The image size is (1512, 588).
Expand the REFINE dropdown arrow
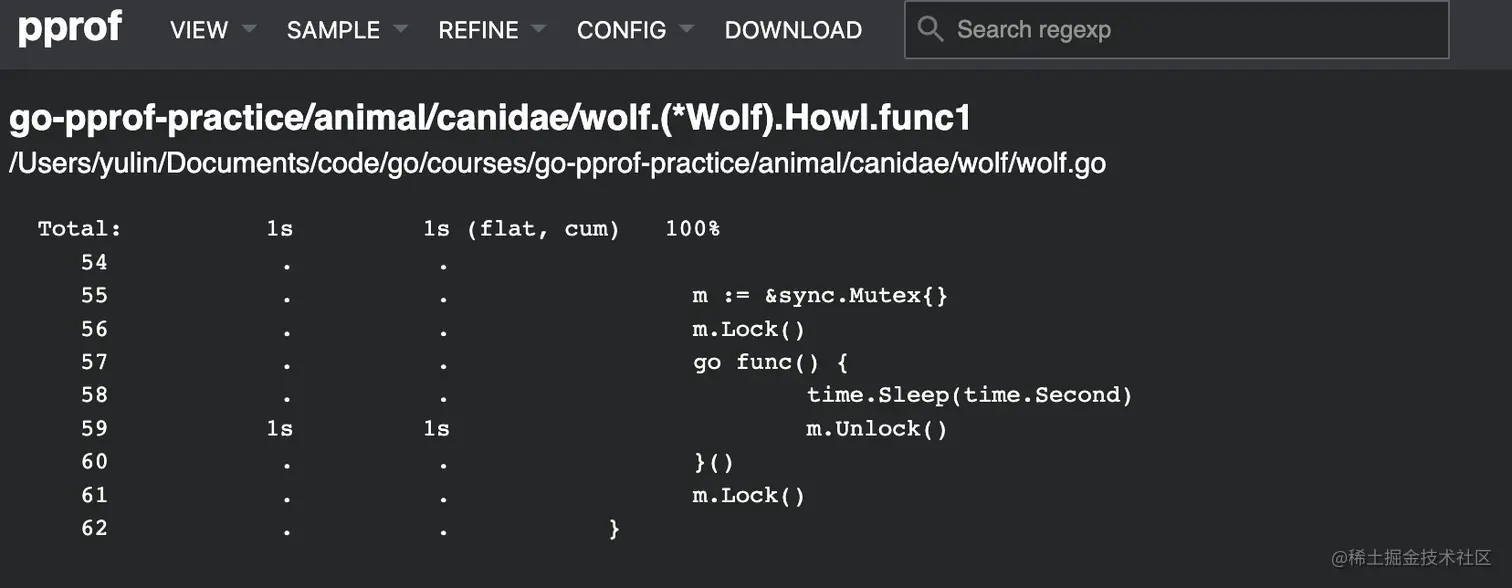point(539,30)
